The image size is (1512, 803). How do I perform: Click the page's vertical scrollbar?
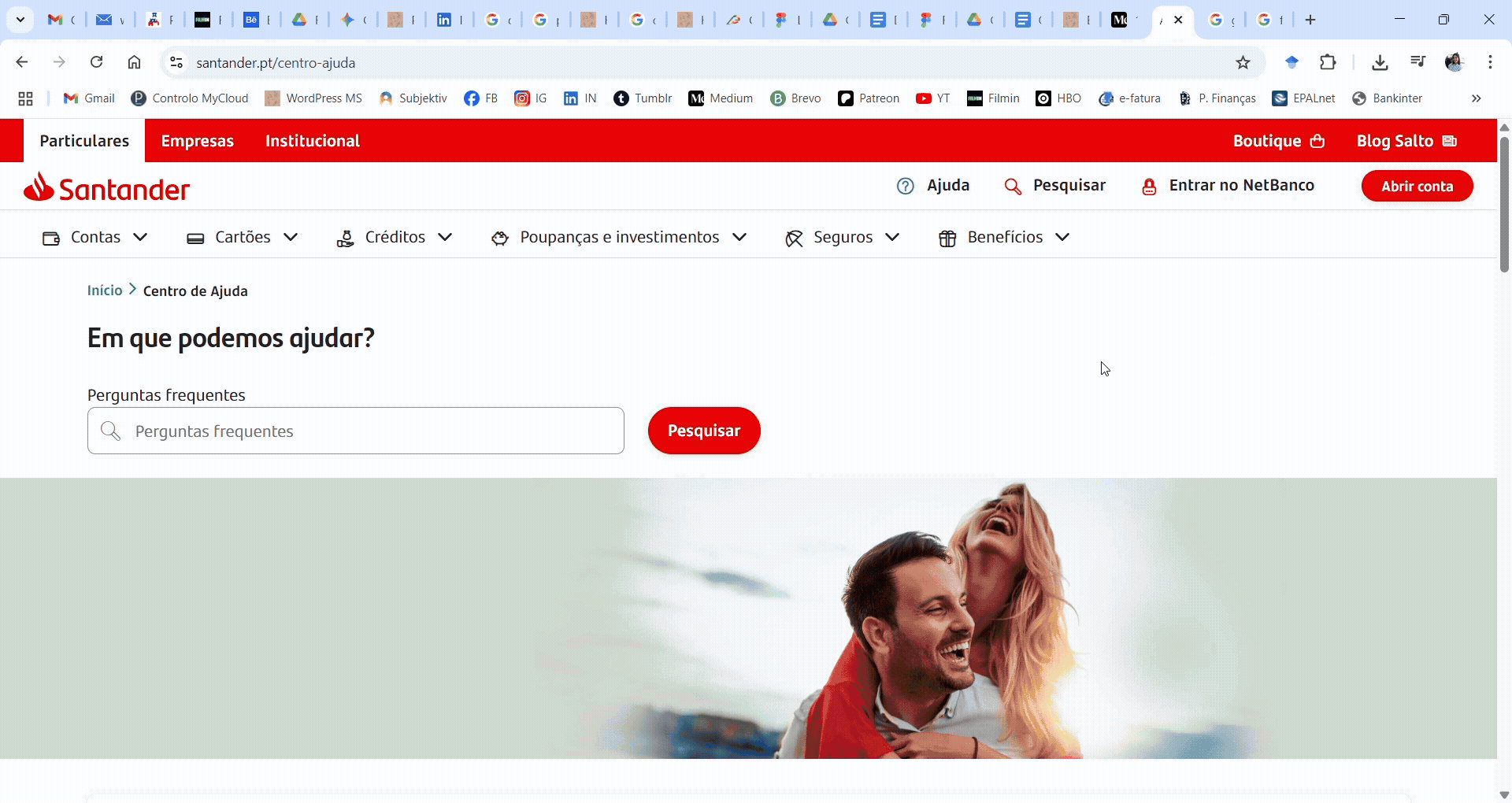tap(1504, 205)
